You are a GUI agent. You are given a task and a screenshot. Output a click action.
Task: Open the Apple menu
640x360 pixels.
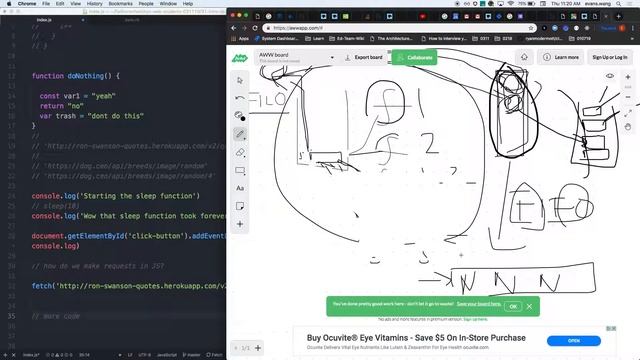pos(9,4)
